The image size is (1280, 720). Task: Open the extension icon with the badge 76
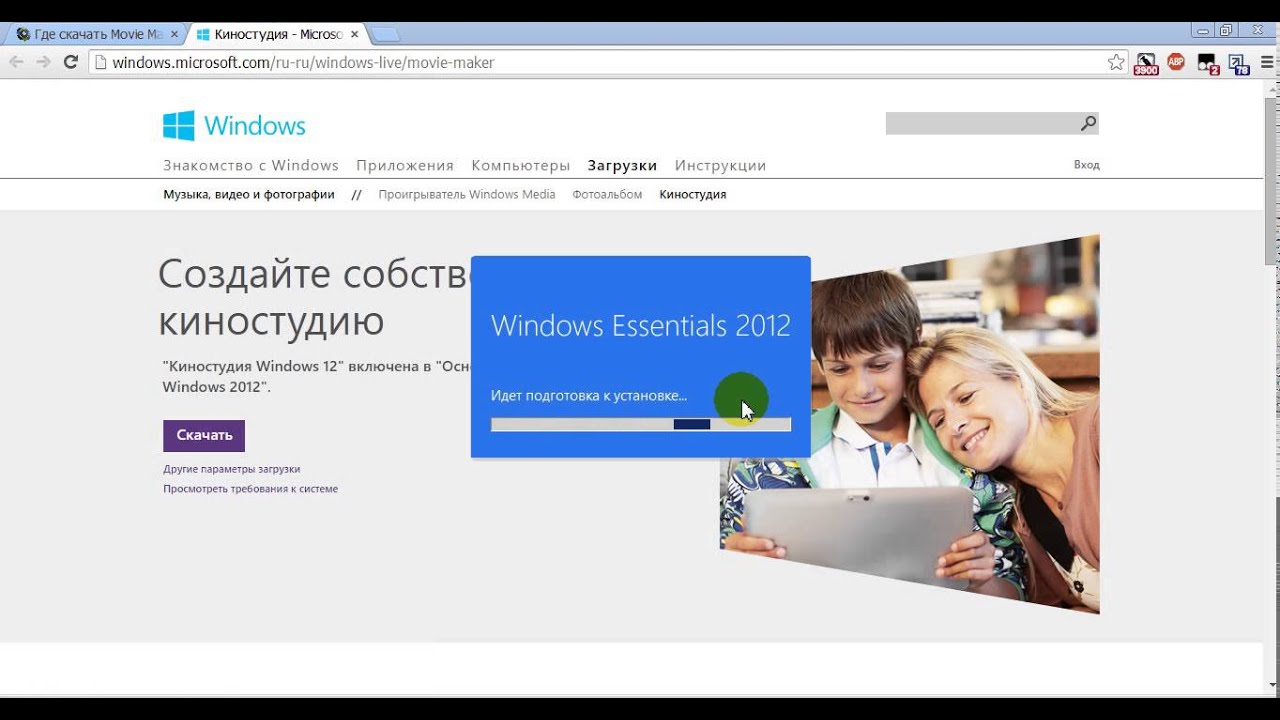(x=1239, y=64)
